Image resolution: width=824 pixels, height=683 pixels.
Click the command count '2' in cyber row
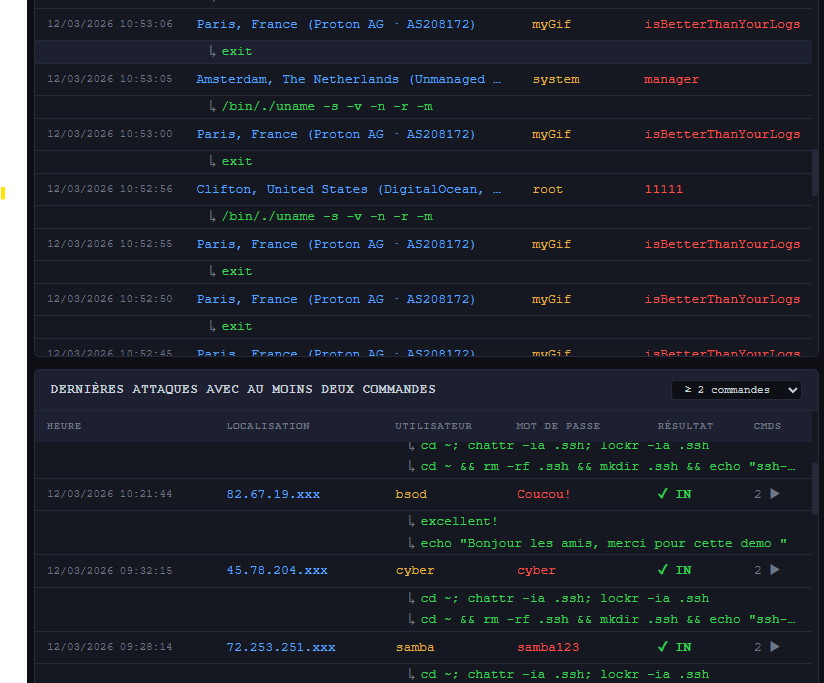tap(758, 570)
